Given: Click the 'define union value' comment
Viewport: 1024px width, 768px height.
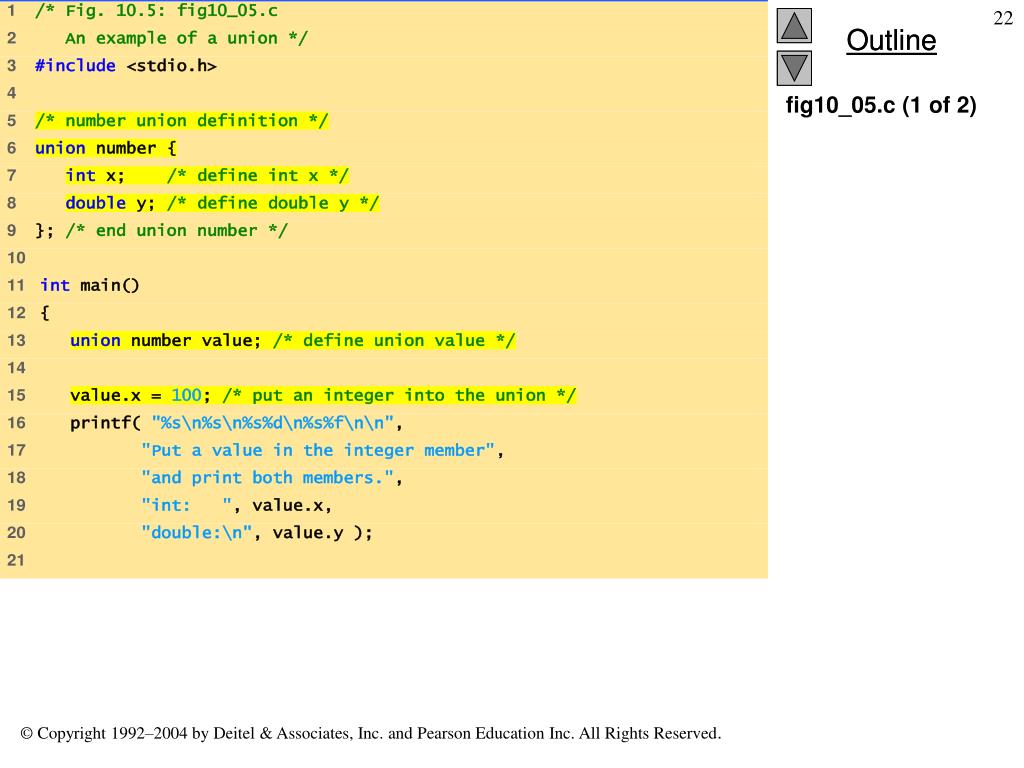Looking at the screenshot, I should (394, 340).
